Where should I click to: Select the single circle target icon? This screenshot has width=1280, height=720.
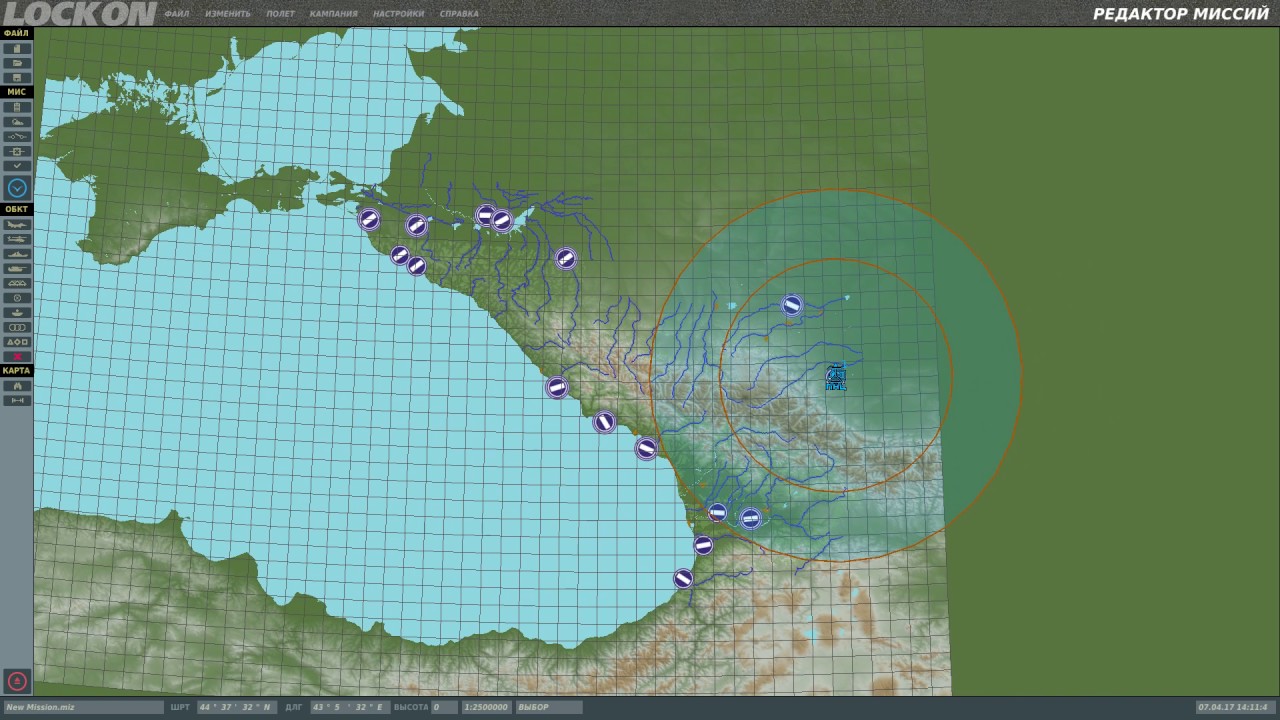click(17, 298)
